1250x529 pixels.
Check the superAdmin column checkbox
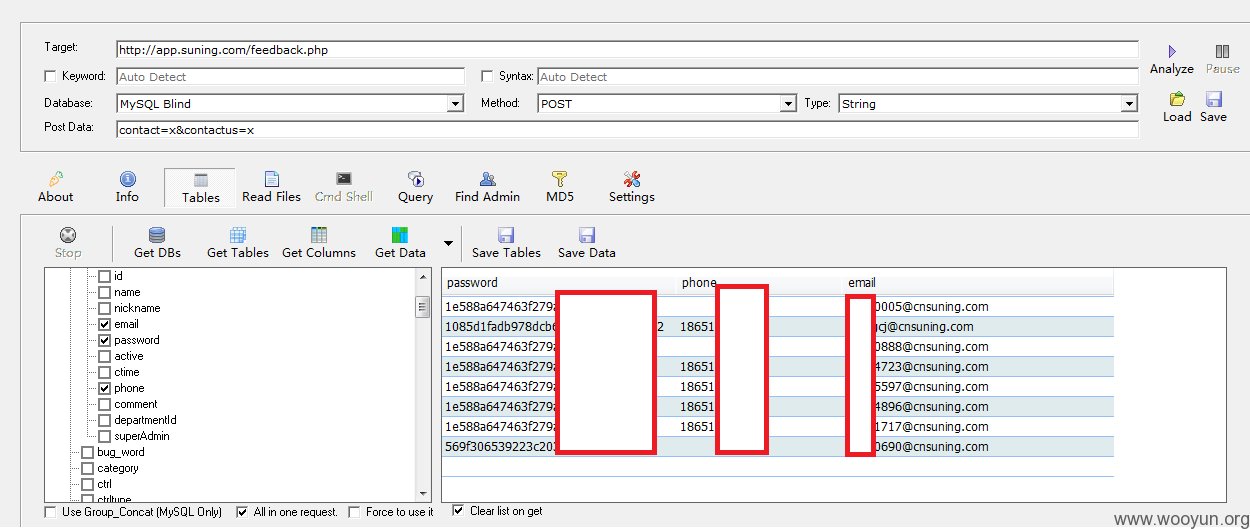coord(104,436)
